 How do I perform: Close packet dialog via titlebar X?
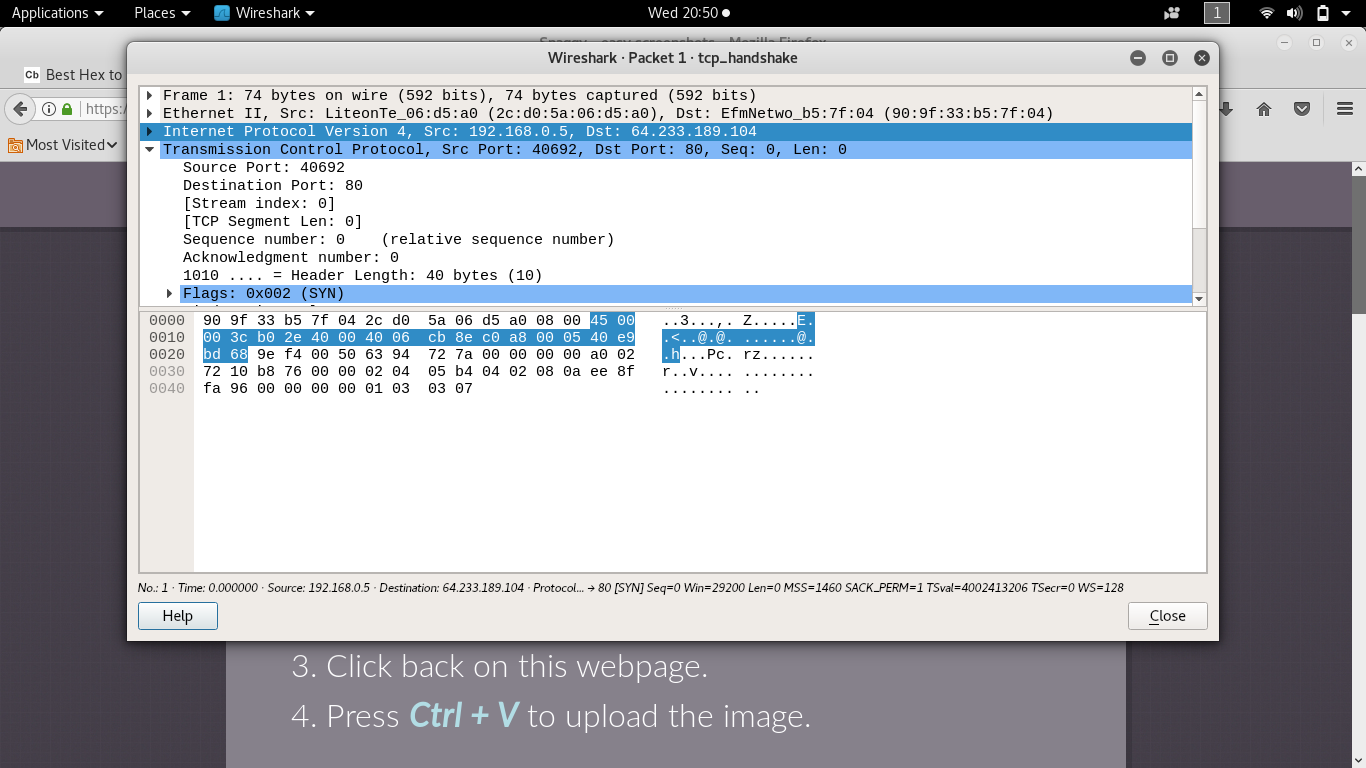coord(1202,58)
